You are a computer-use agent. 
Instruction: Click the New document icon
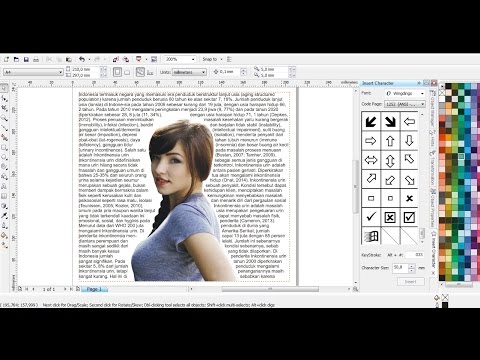(x=6, y=59)
